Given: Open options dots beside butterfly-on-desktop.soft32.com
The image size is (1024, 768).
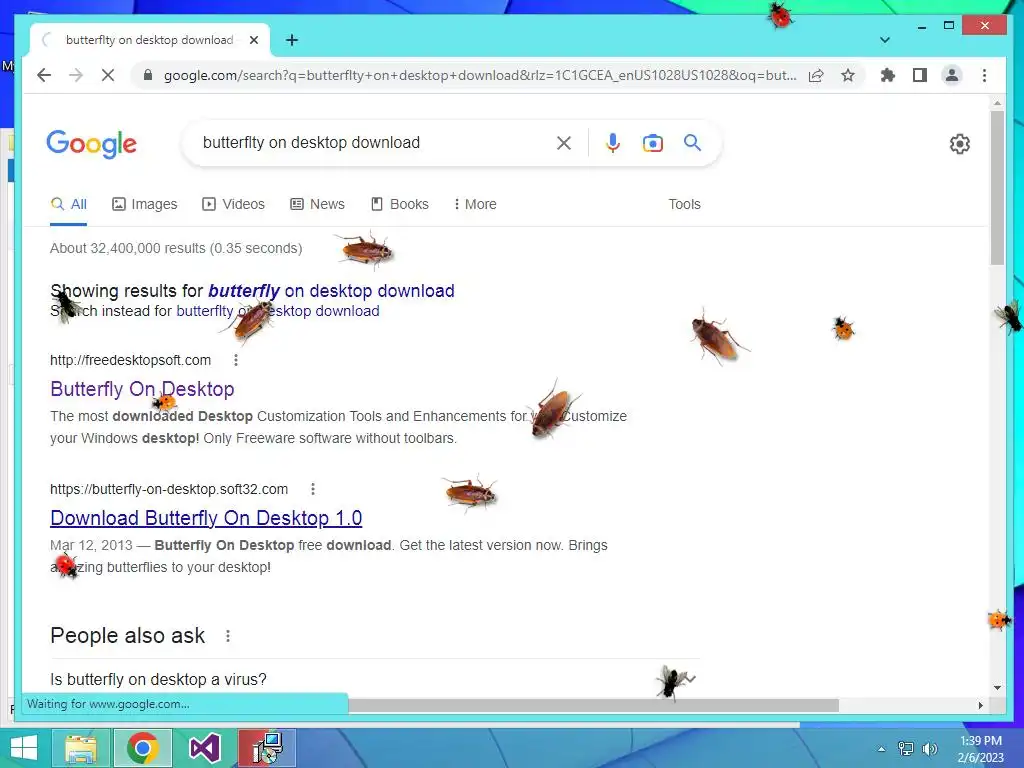Looking at the screenshot, I should [x=313, y=489].
